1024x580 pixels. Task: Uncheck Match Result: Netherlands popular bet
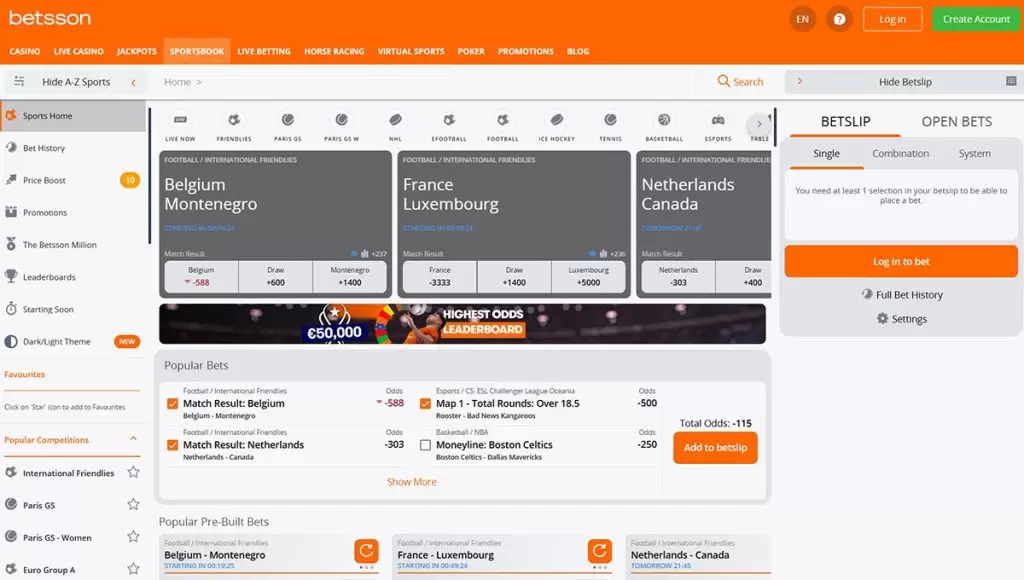[172, 445]
